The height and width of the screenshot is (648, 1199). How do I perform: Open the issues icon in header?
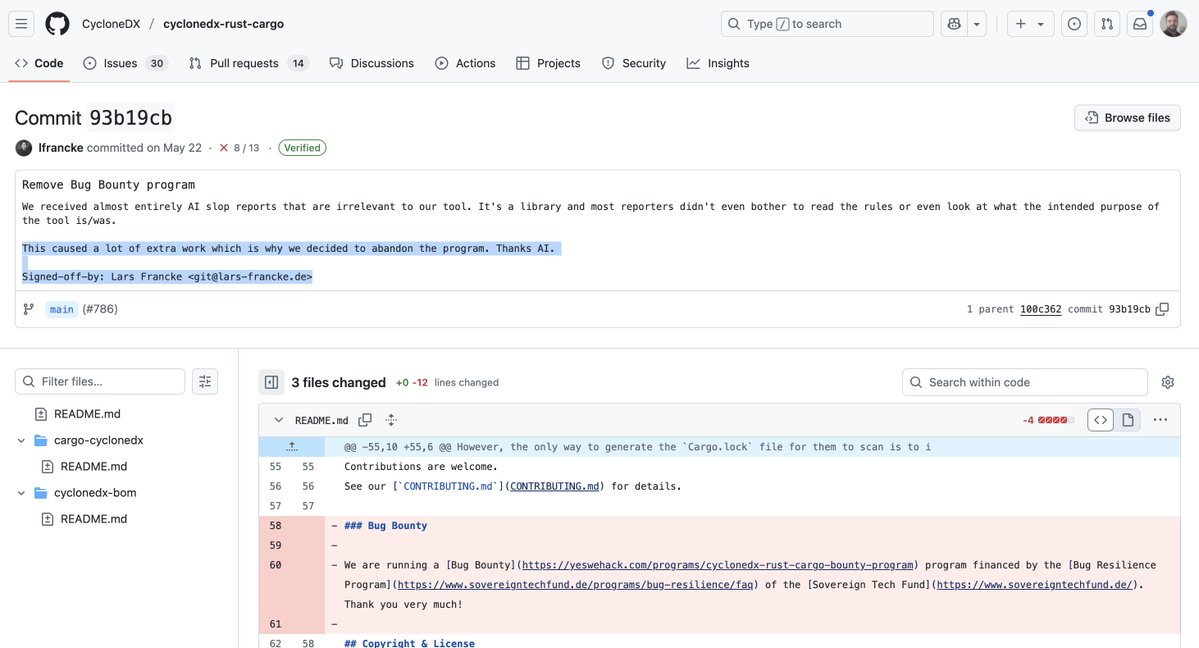tap(1074, 24)
